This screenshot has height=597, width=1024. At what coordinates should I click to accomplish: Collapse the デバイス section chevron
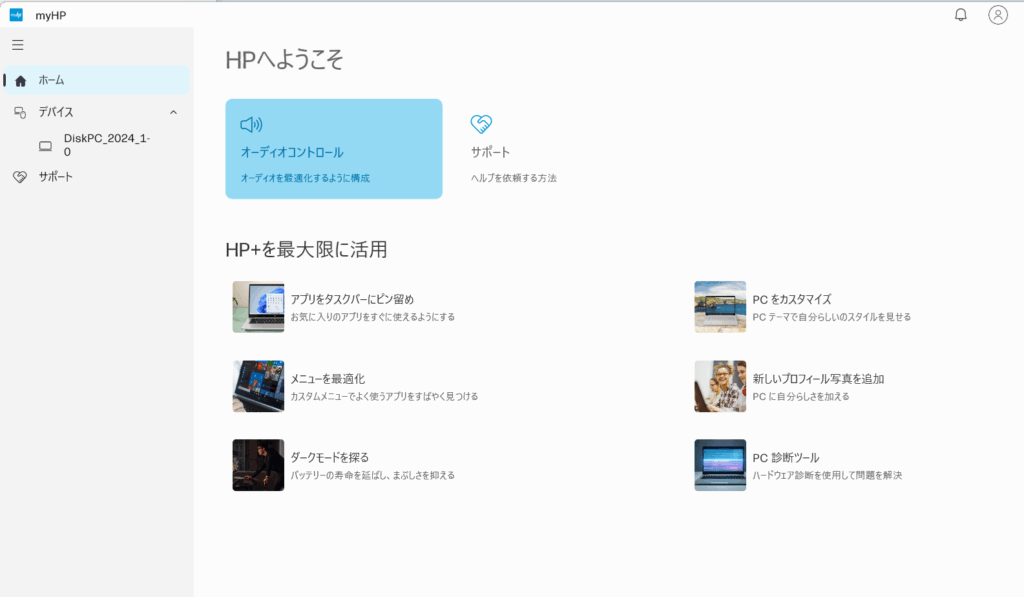point(173,112)
